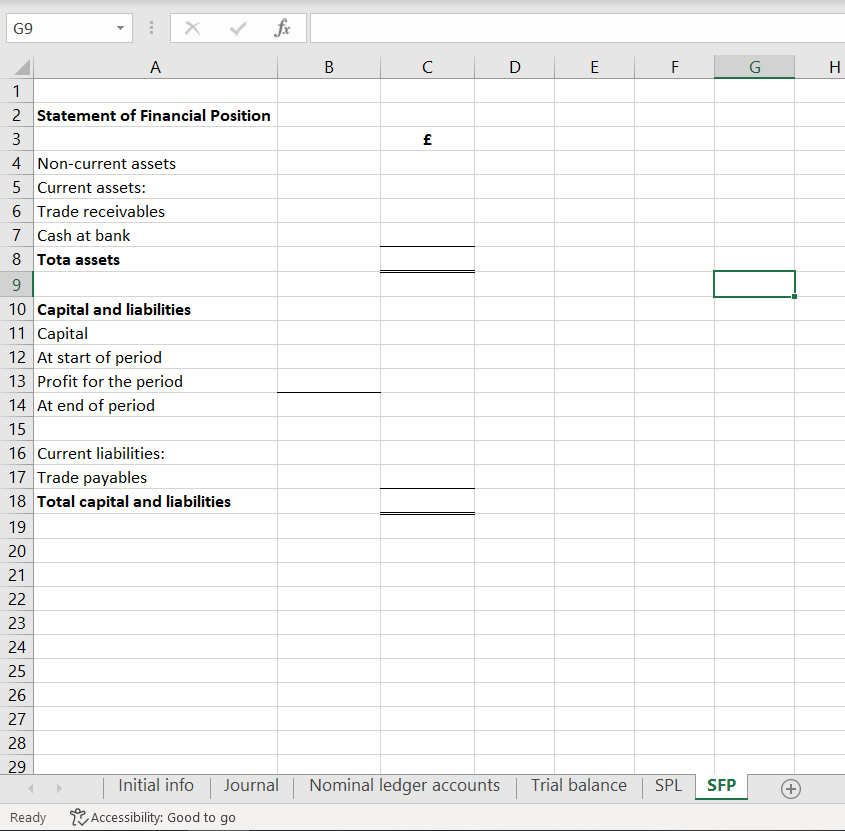This screenshot has height=831, width=845.
Task: Select the 'At end of period' cell
Action: click(155, 405)
